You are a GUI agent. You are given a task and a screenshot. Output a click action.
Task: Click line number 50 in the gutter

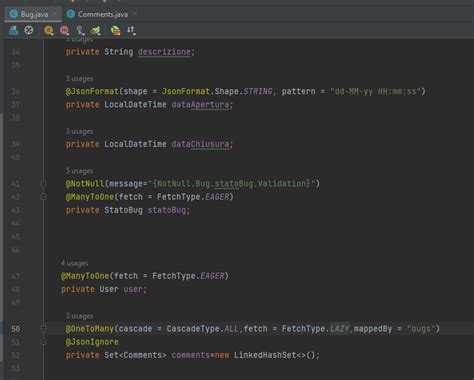click(16, 329)
